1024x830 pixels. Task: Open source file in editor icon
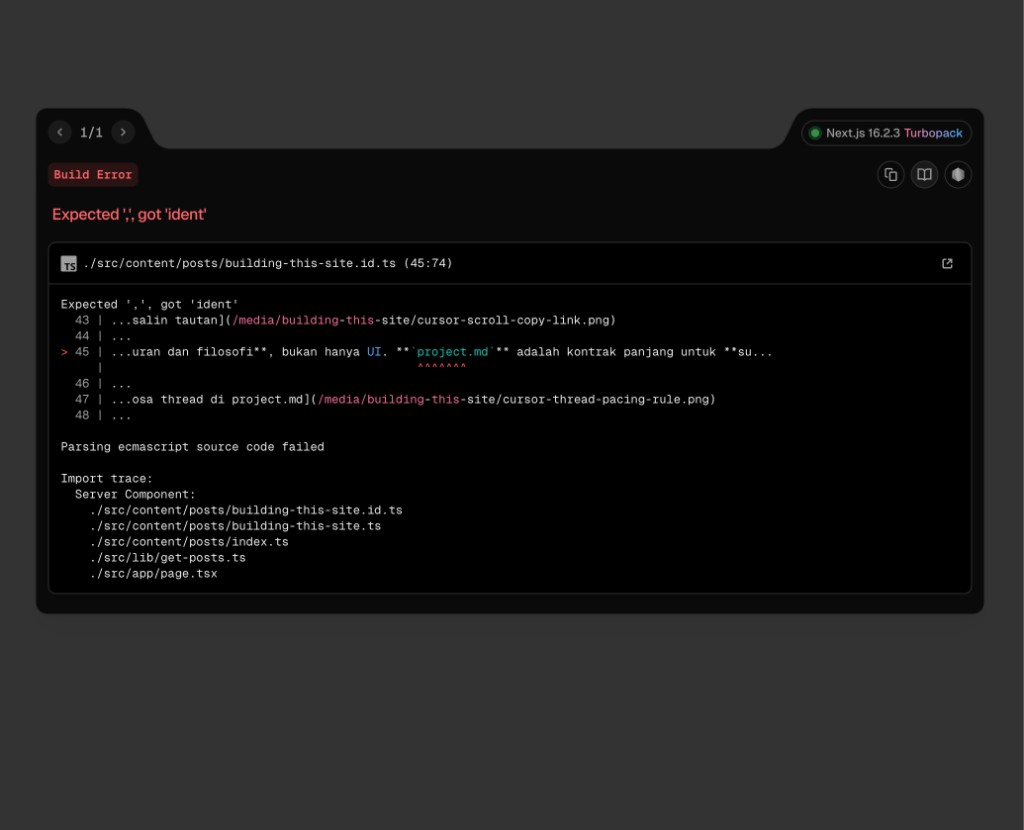(x=947, y=264)
